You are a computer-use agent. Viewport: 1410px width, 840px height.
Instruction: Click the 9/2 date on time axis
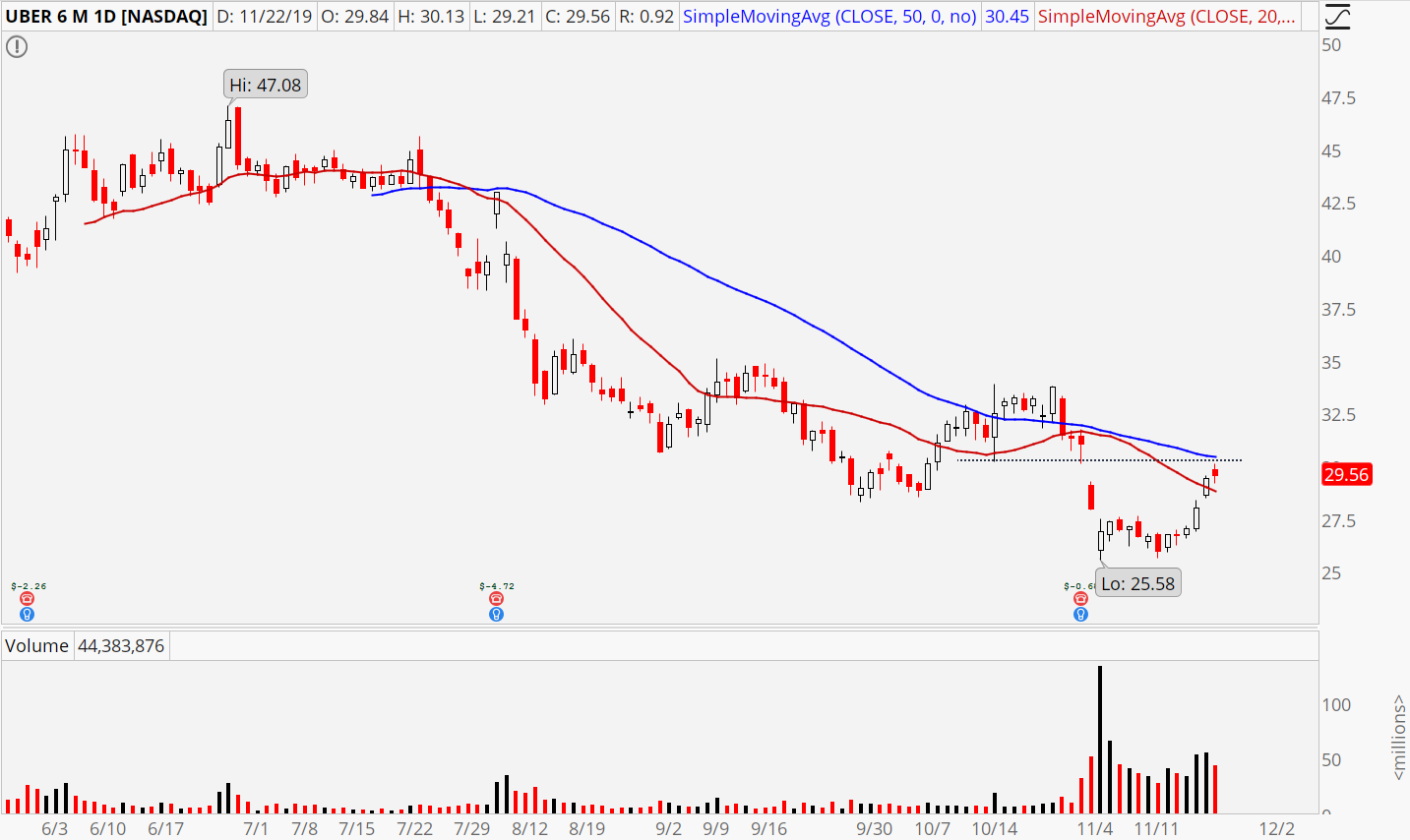point(669,828)
